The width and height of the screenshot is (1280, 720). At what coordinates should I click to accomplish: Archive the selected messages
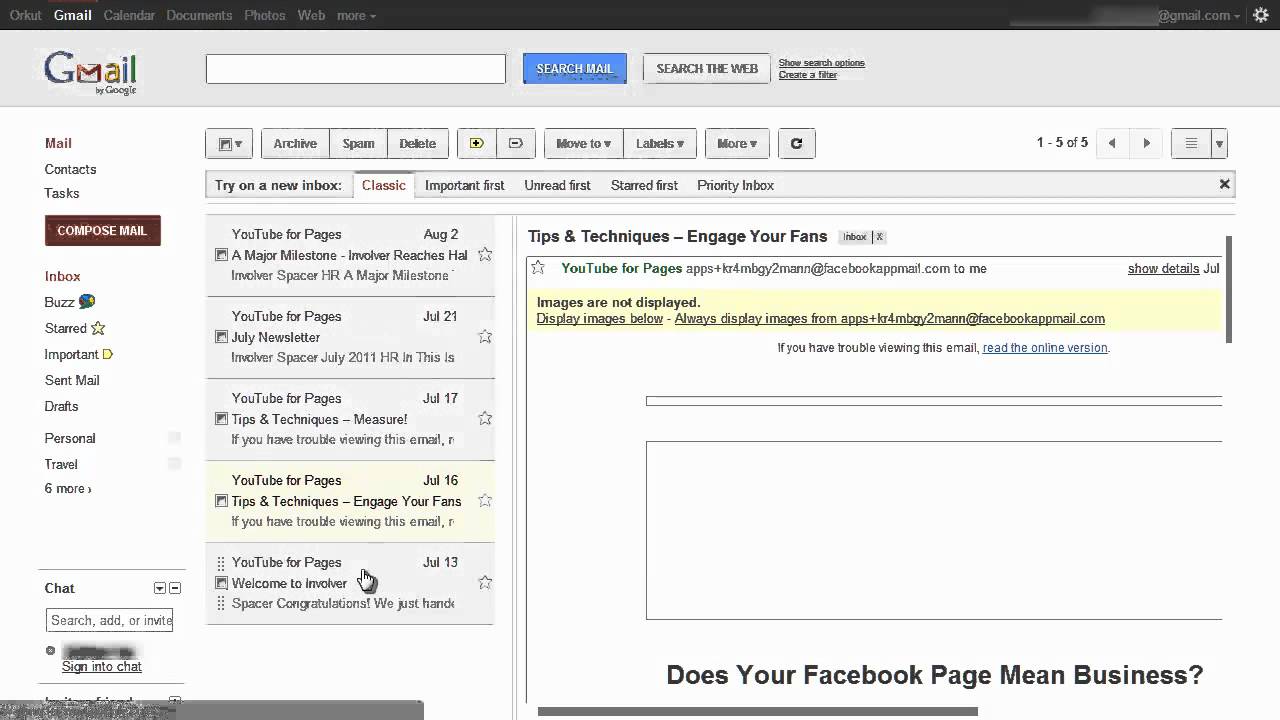pos(295,143)
